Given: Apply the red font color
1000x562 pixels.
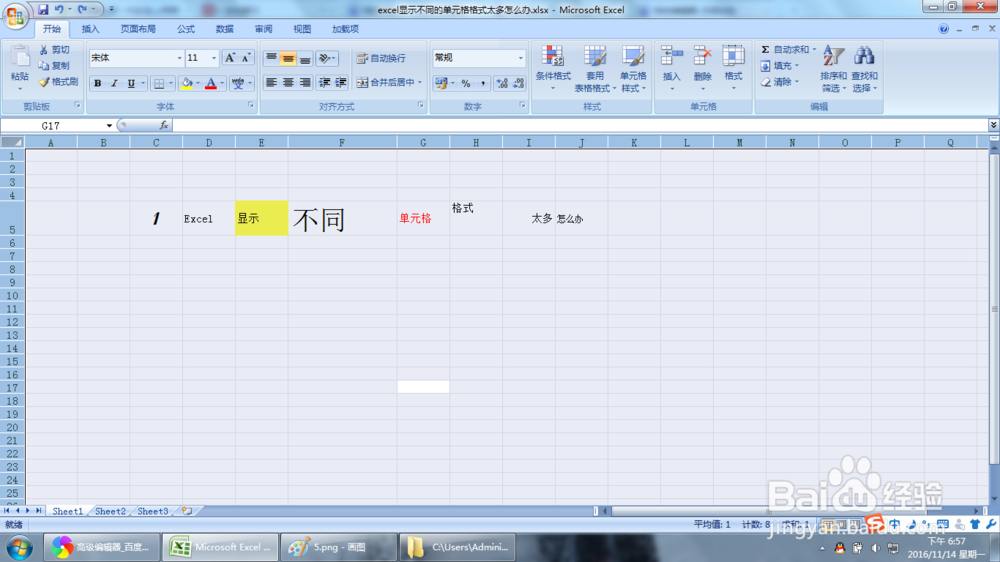Looking at the screenshot, I should point(210,83).
